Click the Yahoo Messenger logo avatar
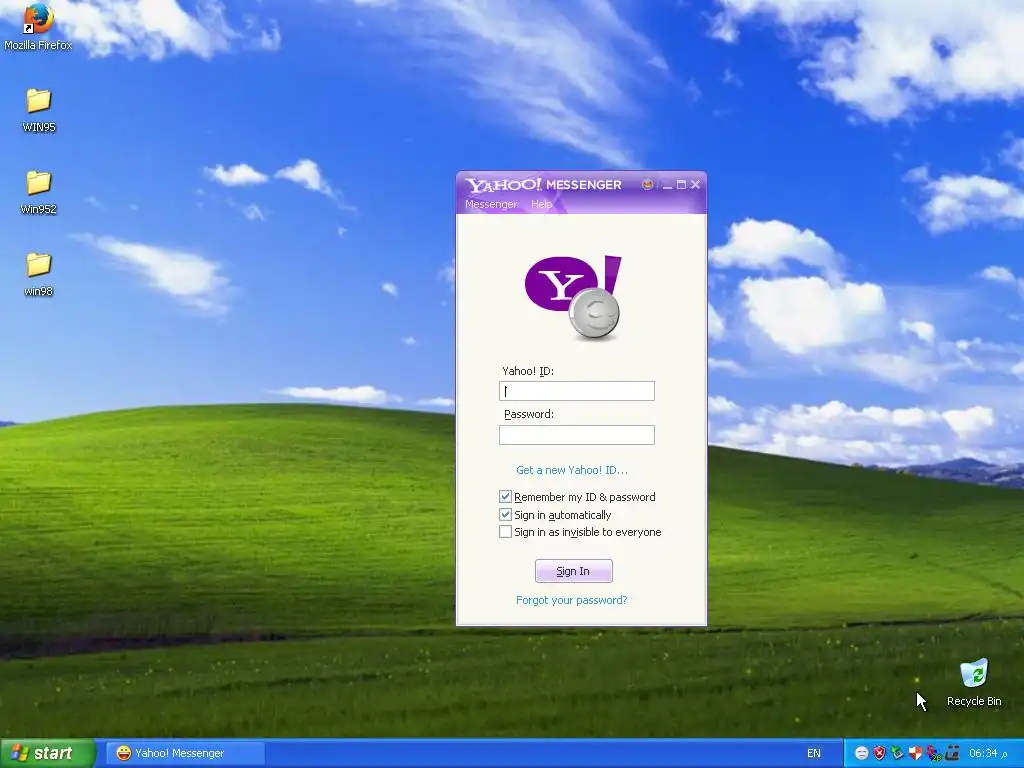The height and width of the screenshot is (768, 1024). (573, 298)
